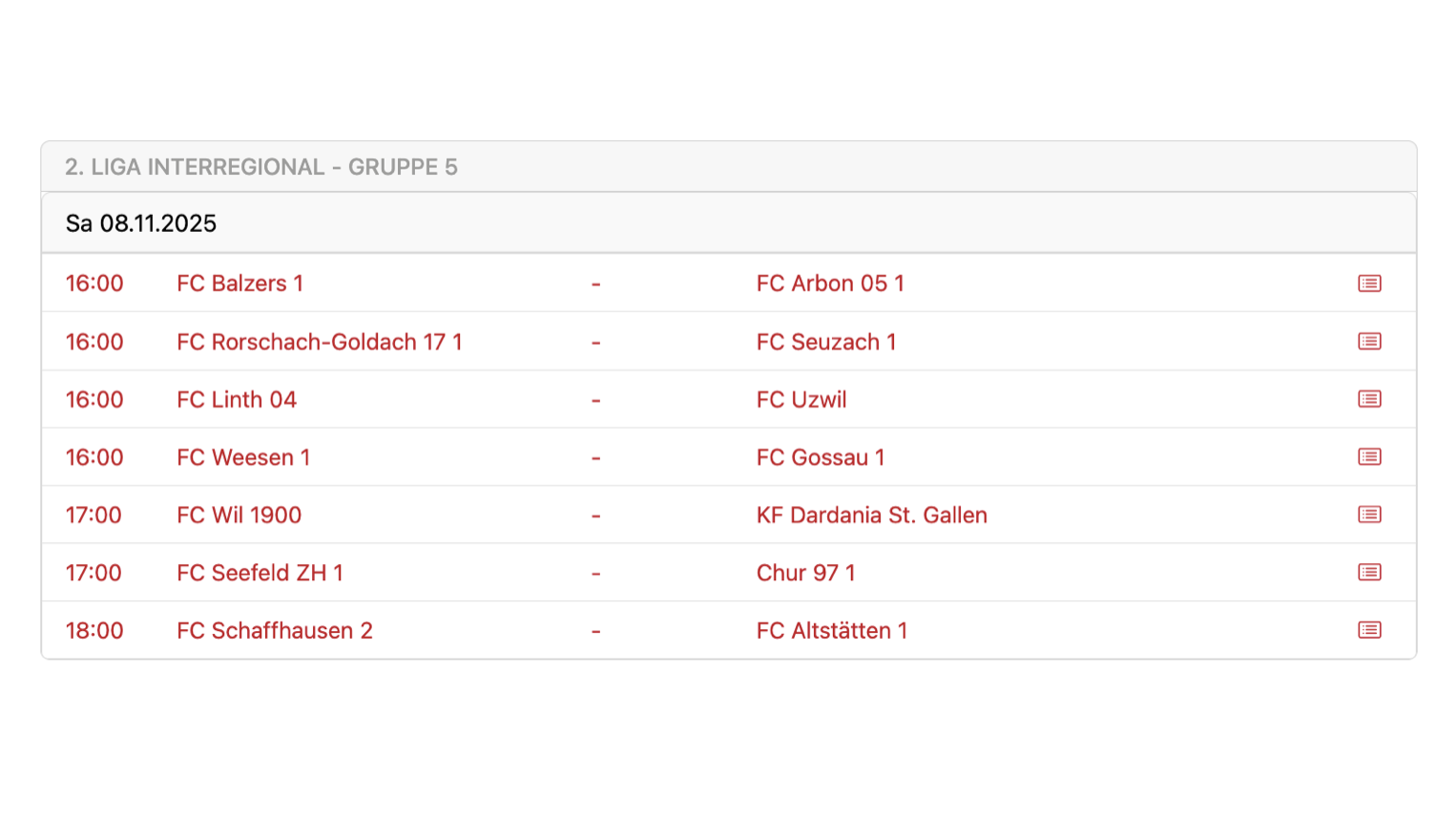This screenshot has height=821, width=1456.
Task: Click the Sa 08.11.2025 date row
Action: pos(140,223)
